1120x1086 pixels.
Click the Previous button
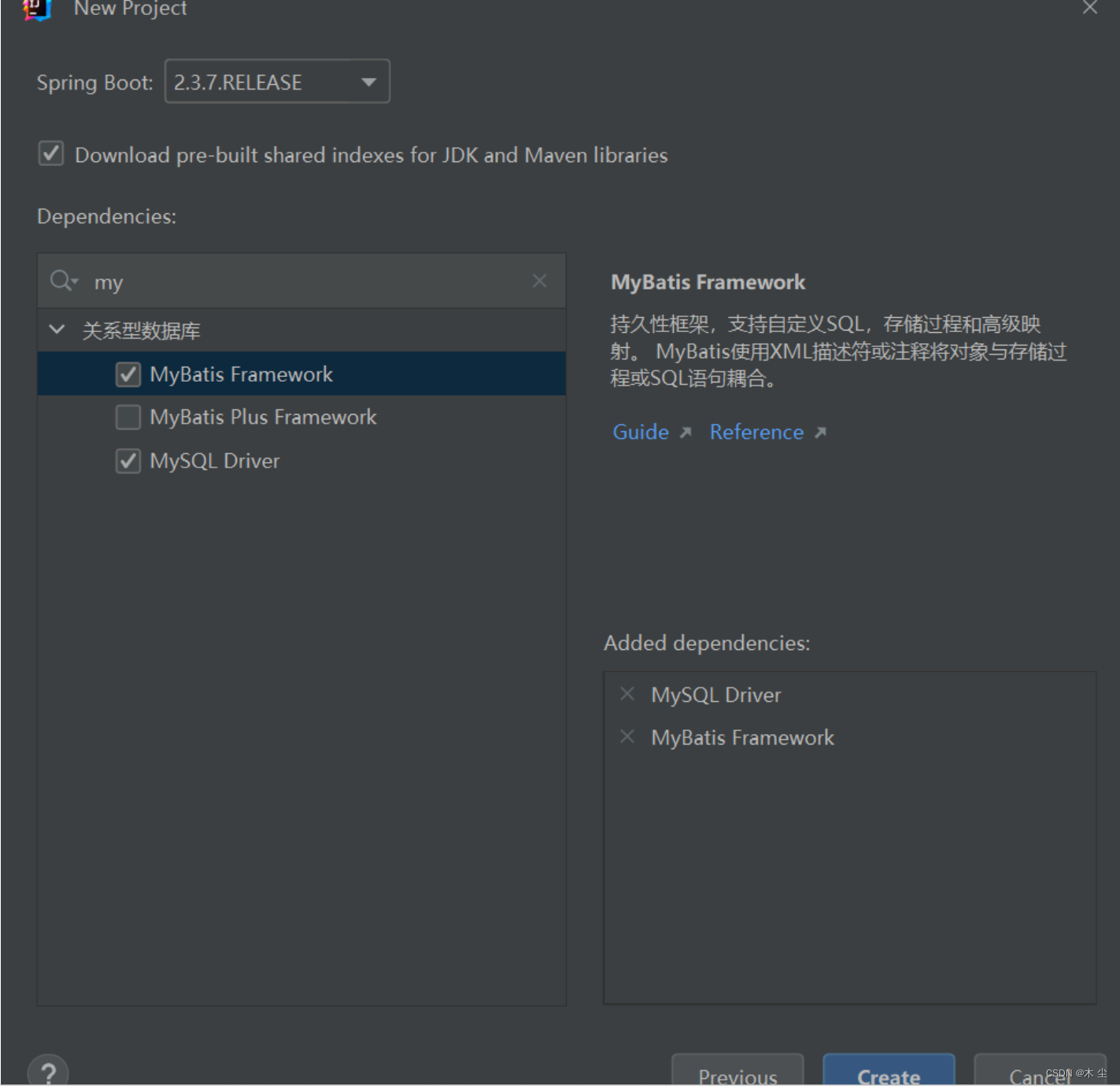click(x=737, y=1070)
